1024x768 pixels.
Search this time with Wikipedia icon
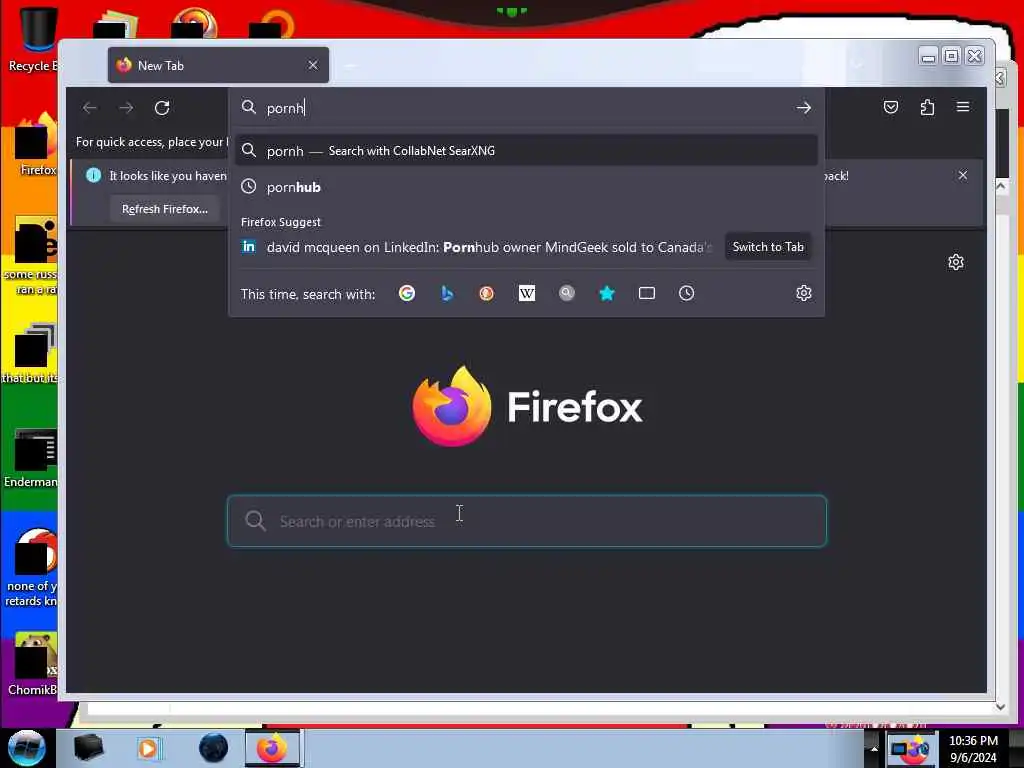click(526, 293)
